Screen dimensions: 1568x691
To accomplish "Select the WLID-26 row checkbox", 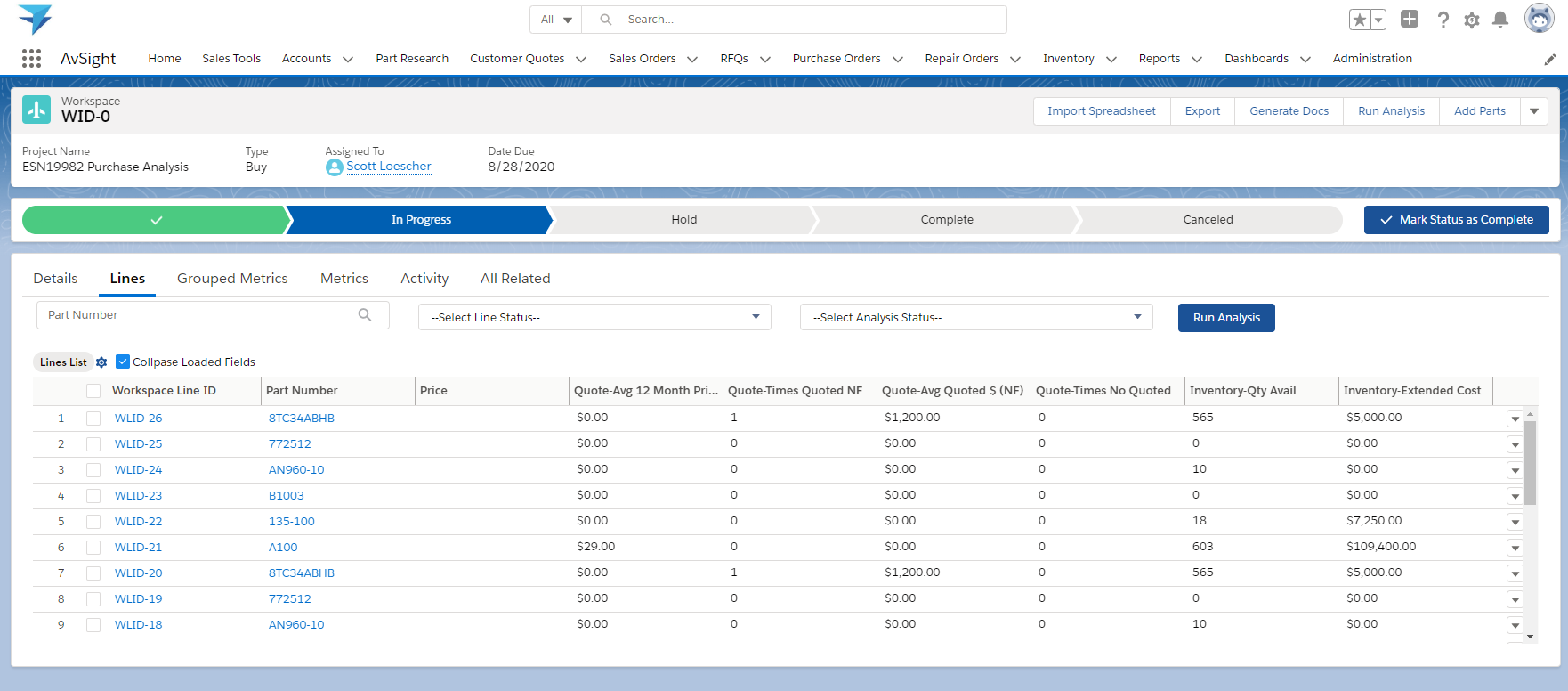I will [93, 419].
